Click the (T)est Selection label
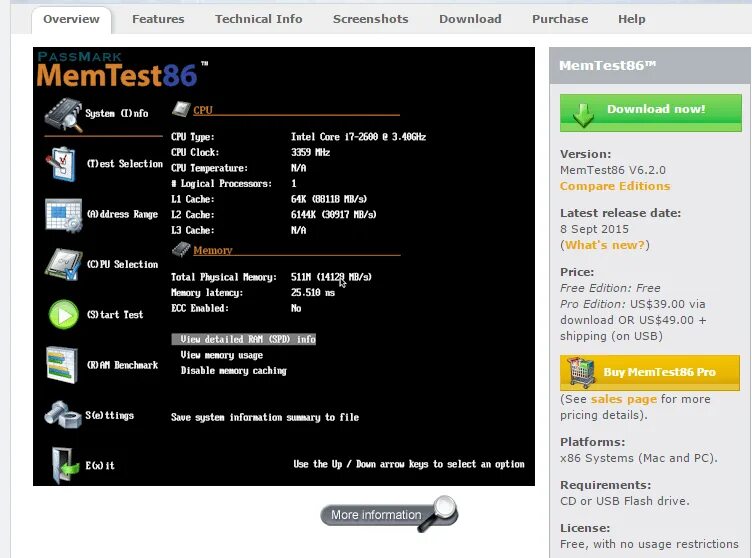Image resolution: width=752 pixels, height=558 pixels. tap(125, 164)
